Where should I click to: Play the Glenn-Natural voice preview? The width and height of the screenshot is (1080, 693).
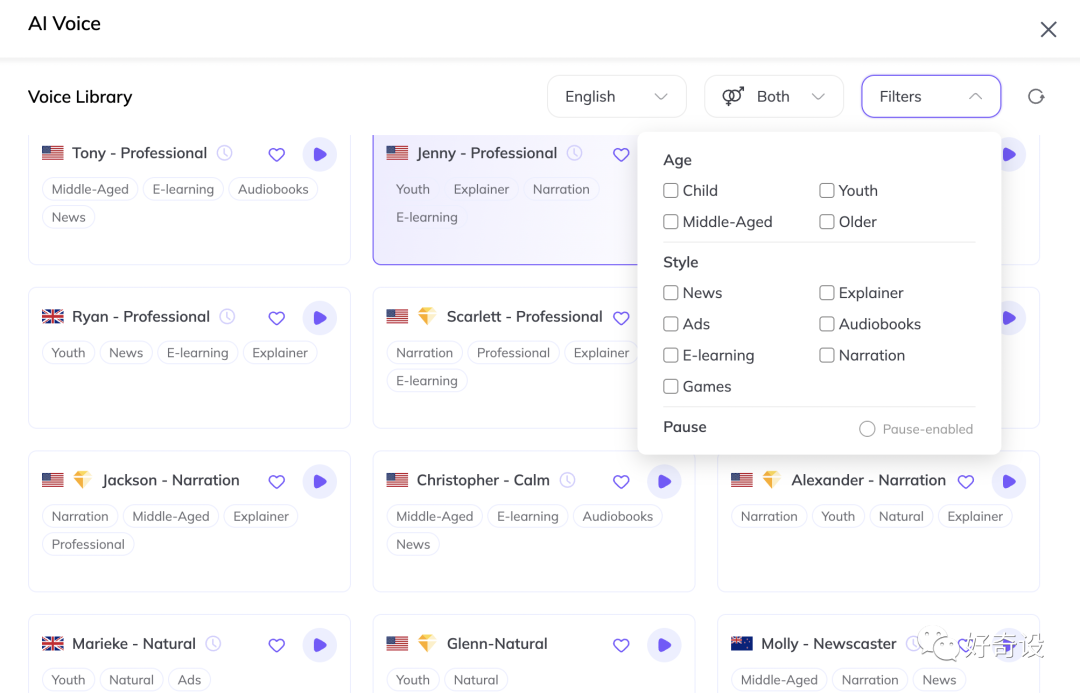(664, 645)
